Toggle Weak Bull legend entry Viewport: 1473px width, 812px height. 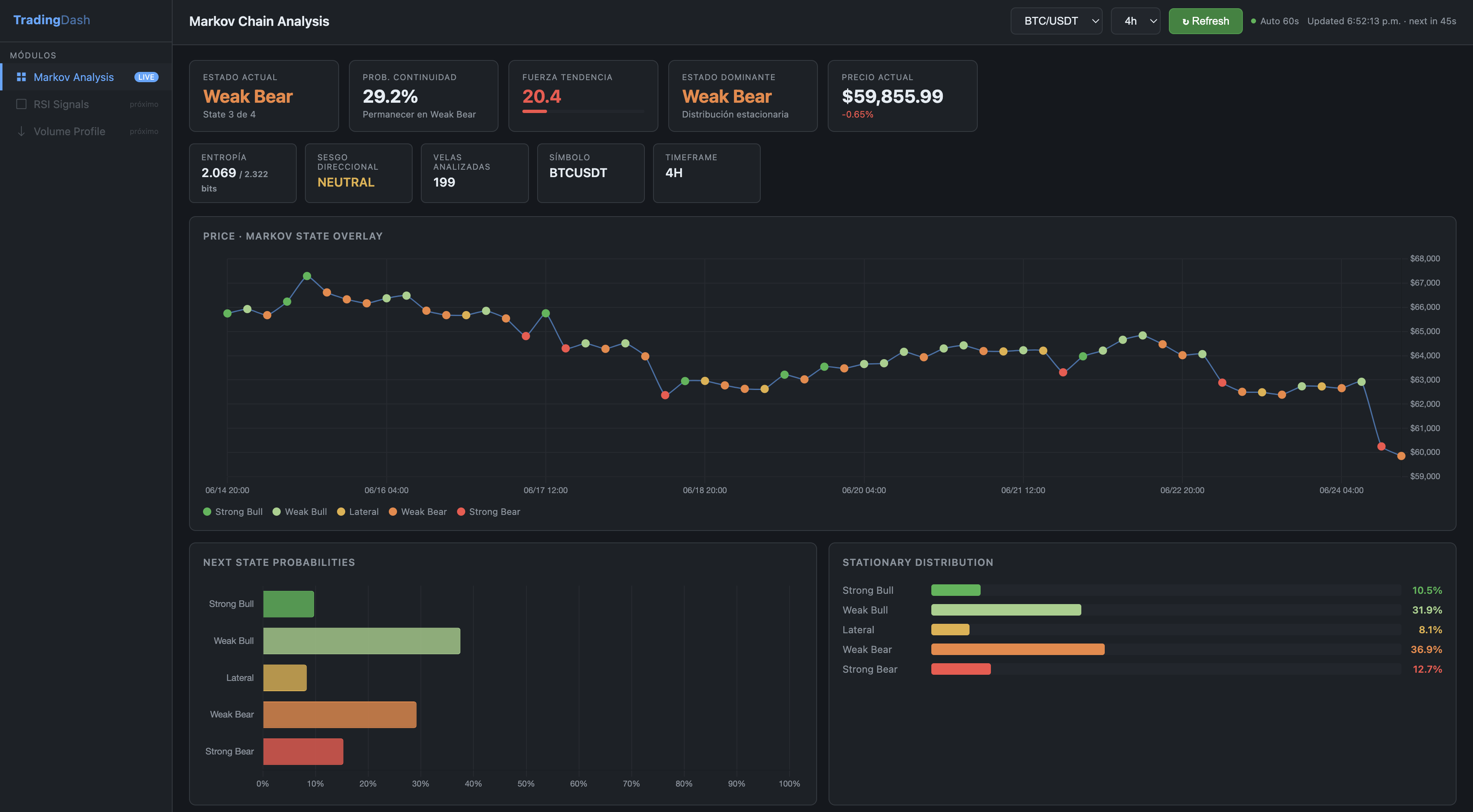click(300, 512)
